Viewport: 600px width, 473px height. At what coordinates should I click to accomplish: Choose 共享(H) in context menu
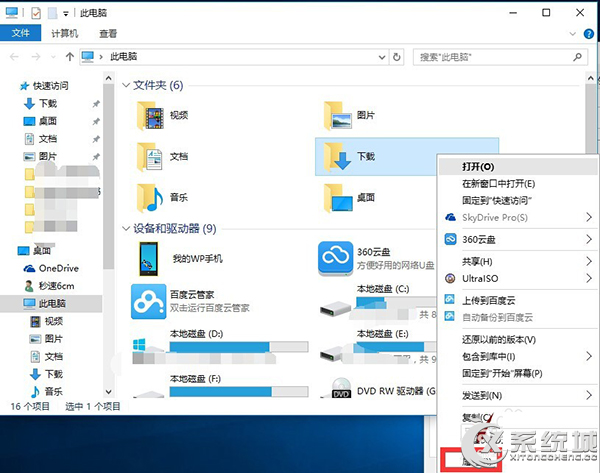point(517,262)
